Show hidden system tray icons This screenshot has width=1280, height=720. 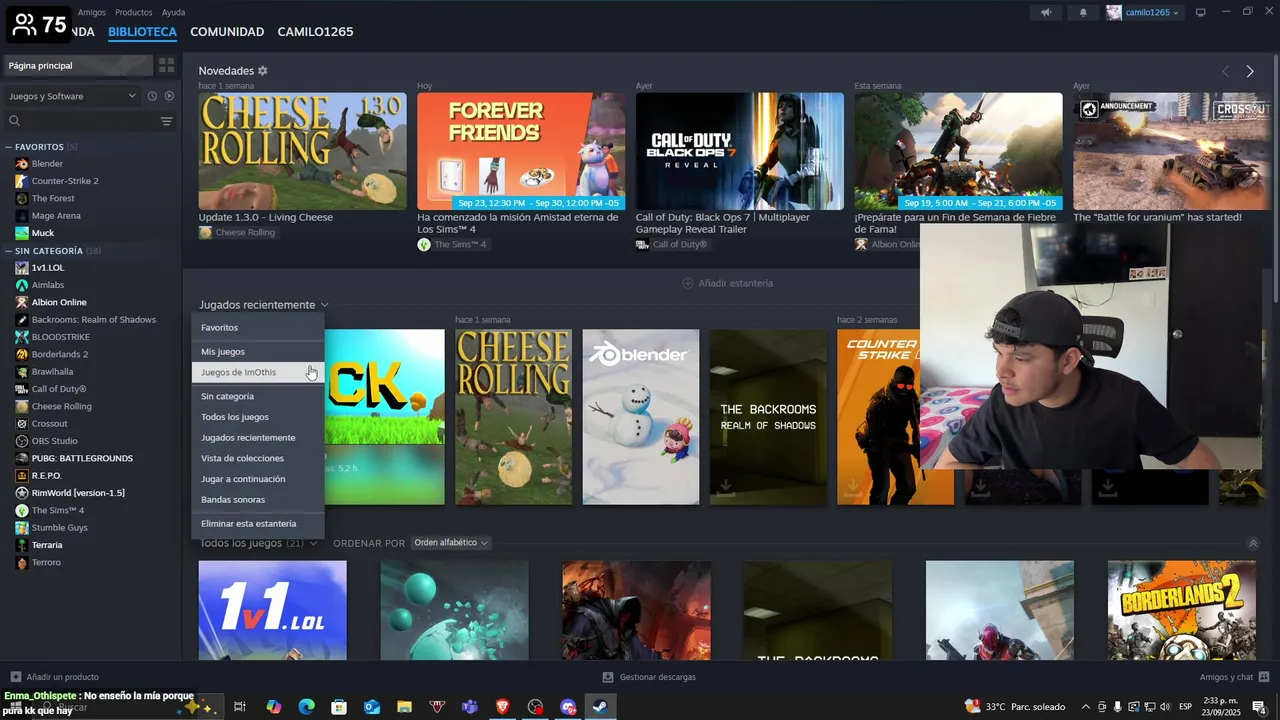pyautogui.click(x=1086, y=707)
